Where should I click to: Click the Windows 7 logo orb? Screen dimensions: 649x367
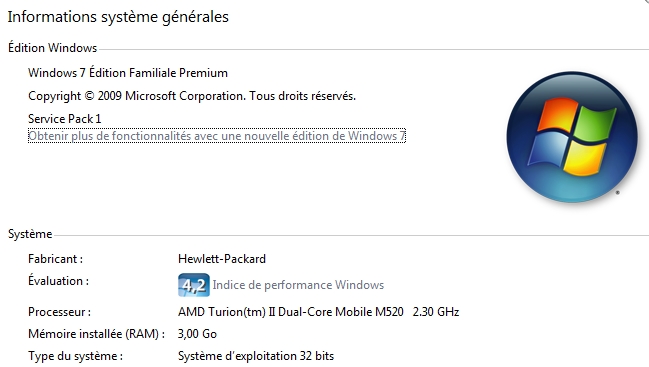click(x=572, y=137)
